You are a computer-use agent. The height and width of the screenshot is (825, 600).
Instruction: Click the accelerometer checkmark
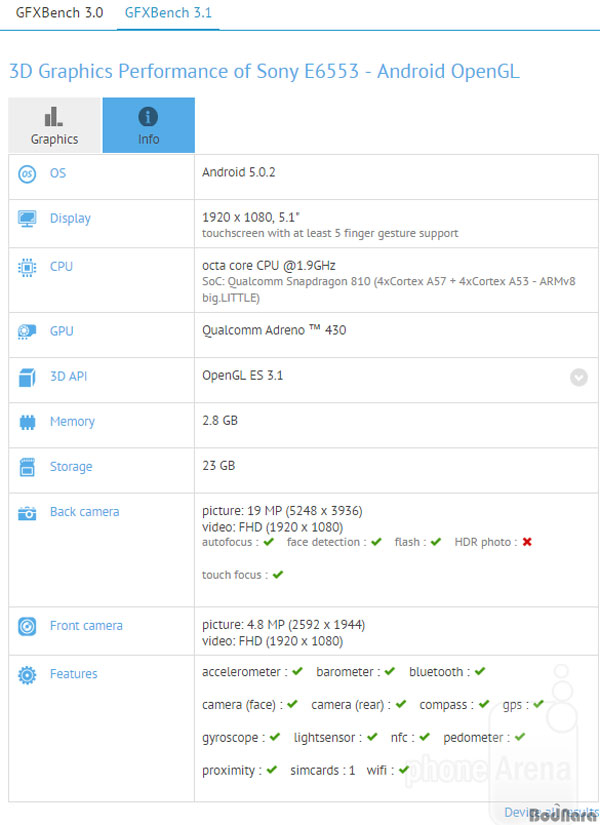(x=297, y=671)
